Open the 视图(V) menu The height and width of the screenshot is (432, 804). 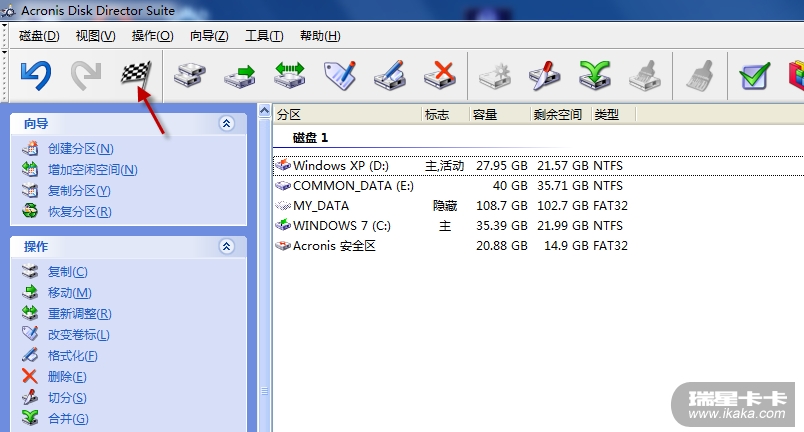[x=95, y=36]
